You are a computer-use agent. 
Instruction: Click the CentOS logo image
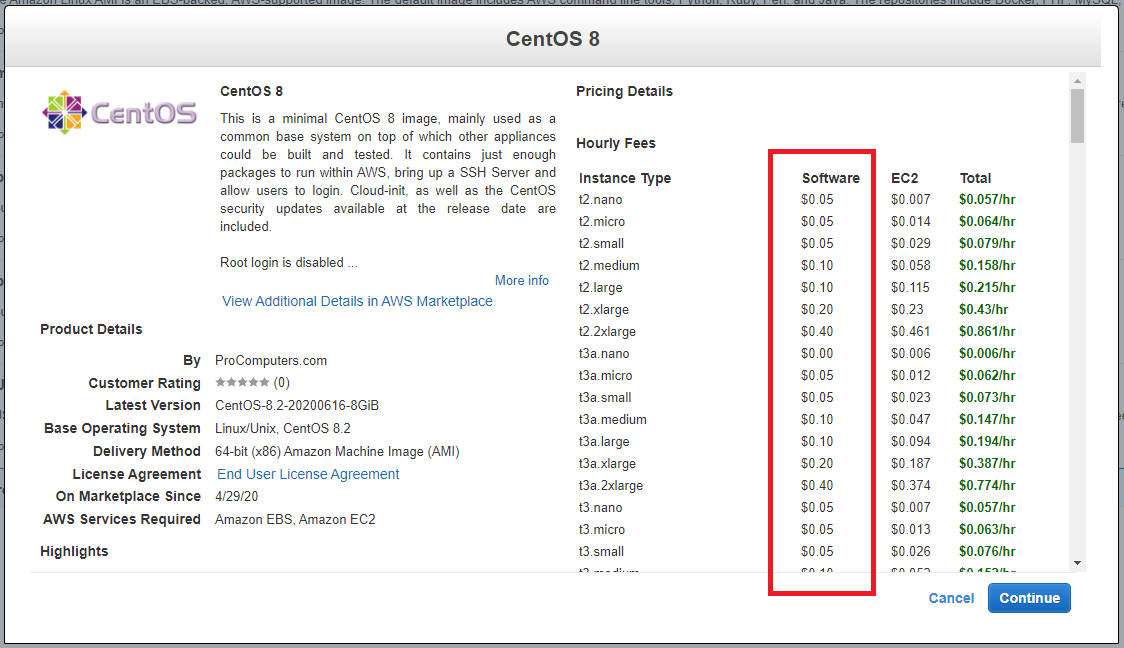[x=119, y=113]
